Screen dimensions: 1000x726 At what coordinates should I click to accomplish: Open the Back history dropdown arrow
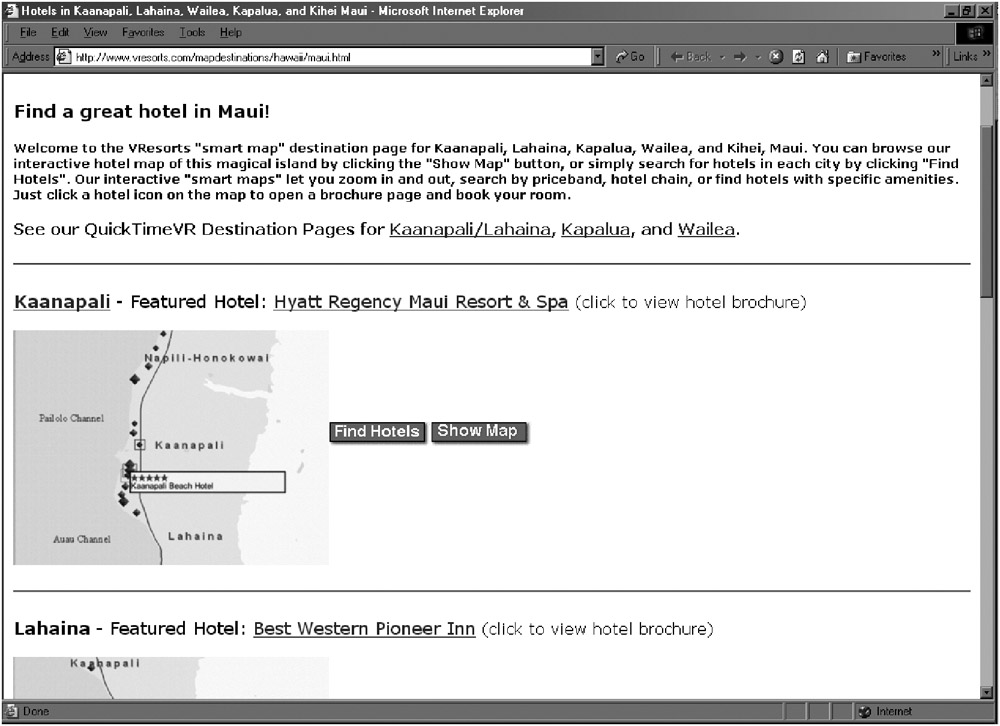tap(722, 57)
